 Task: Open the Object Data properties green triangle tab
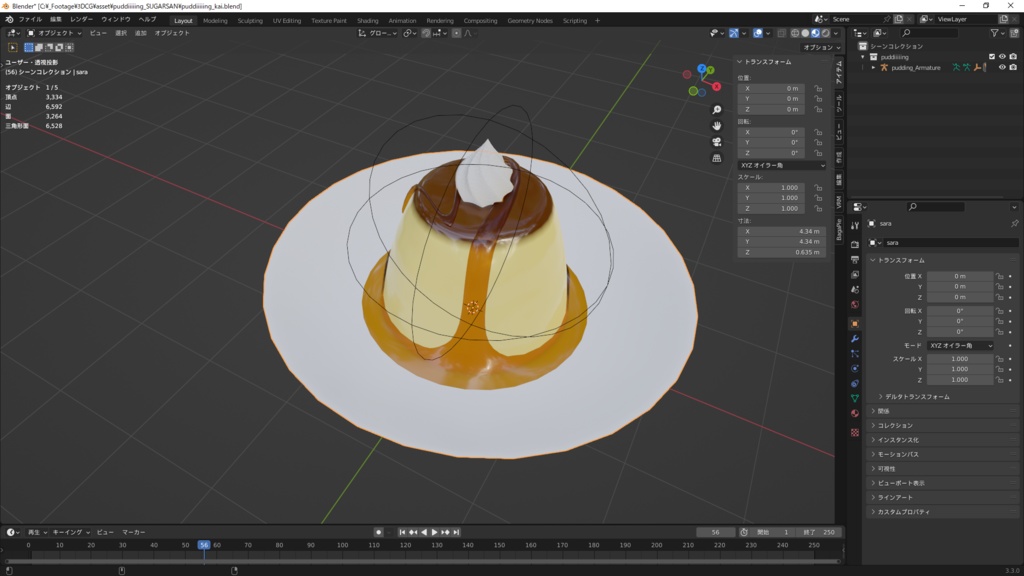[x=855, y=398]
